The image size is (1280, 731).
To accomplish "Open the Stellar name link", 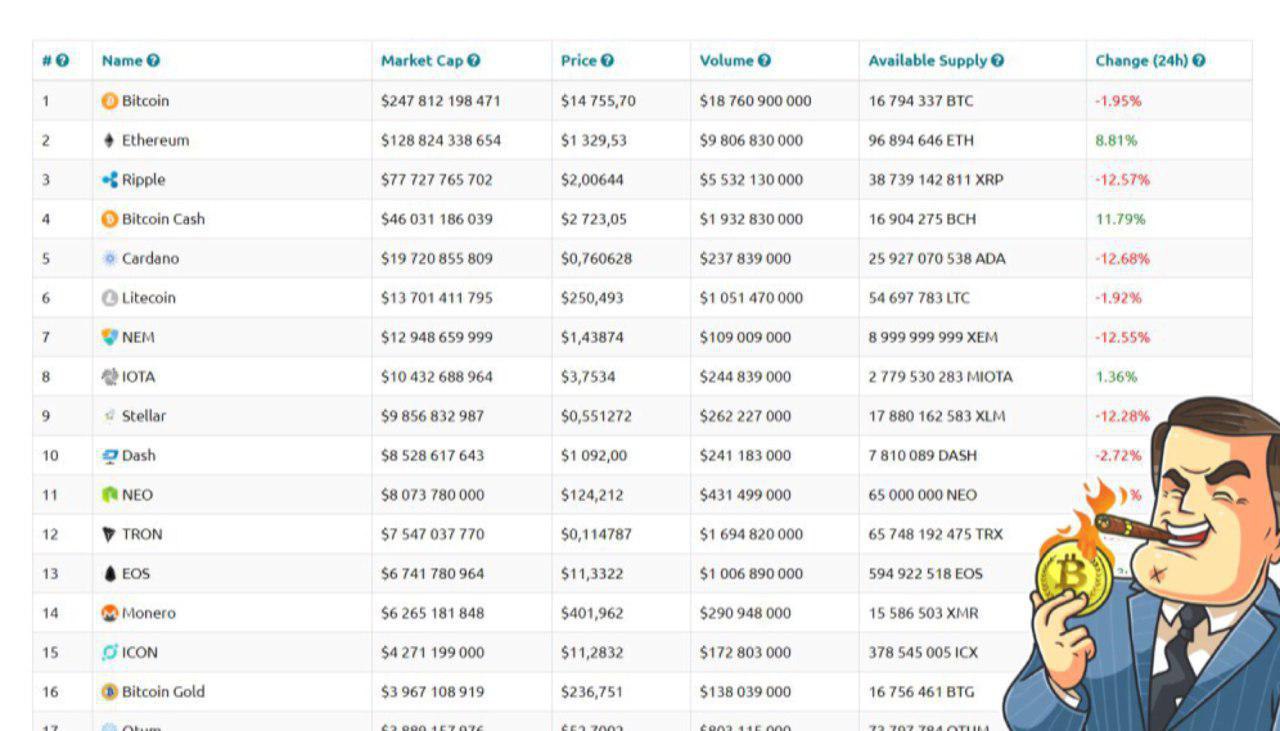I will [144, 416].
